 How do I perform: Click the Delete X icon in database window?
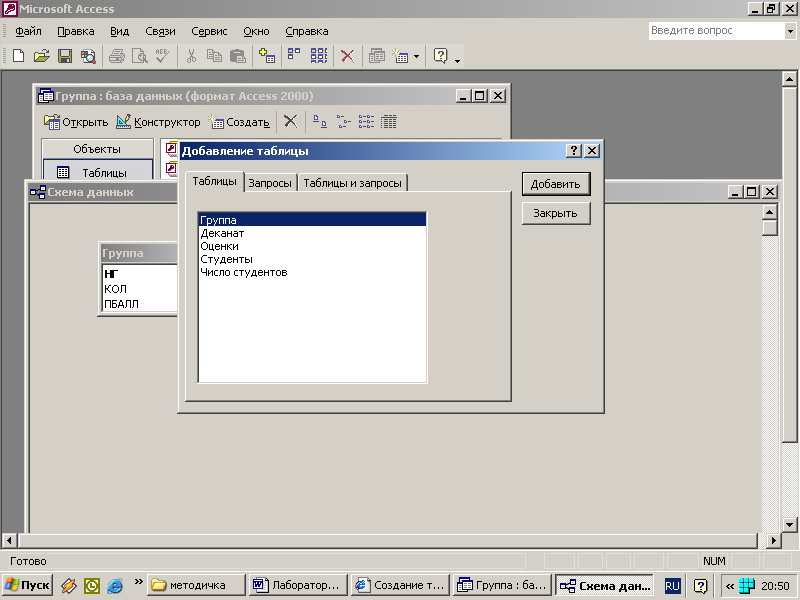click(290, 121)
